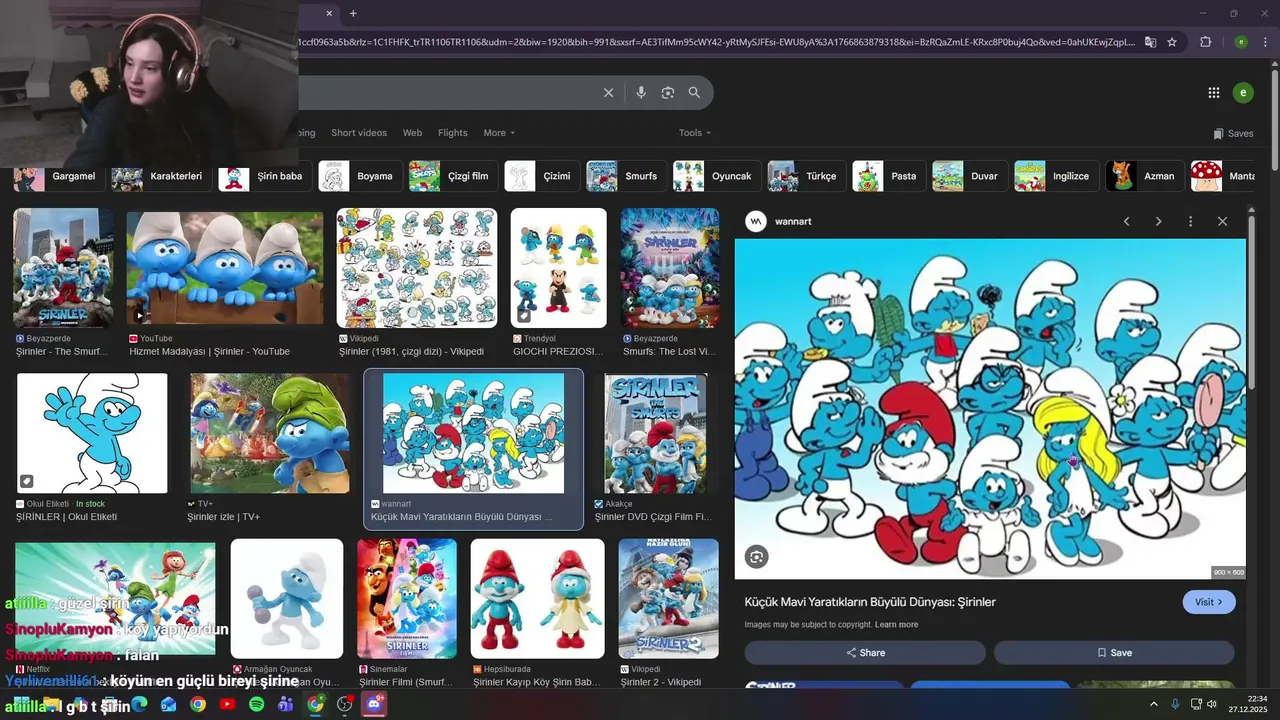This screenshot has height=720, width=1280.
Task: Open Outlook mail from the taskbar
Action: [x=168, y=704]
